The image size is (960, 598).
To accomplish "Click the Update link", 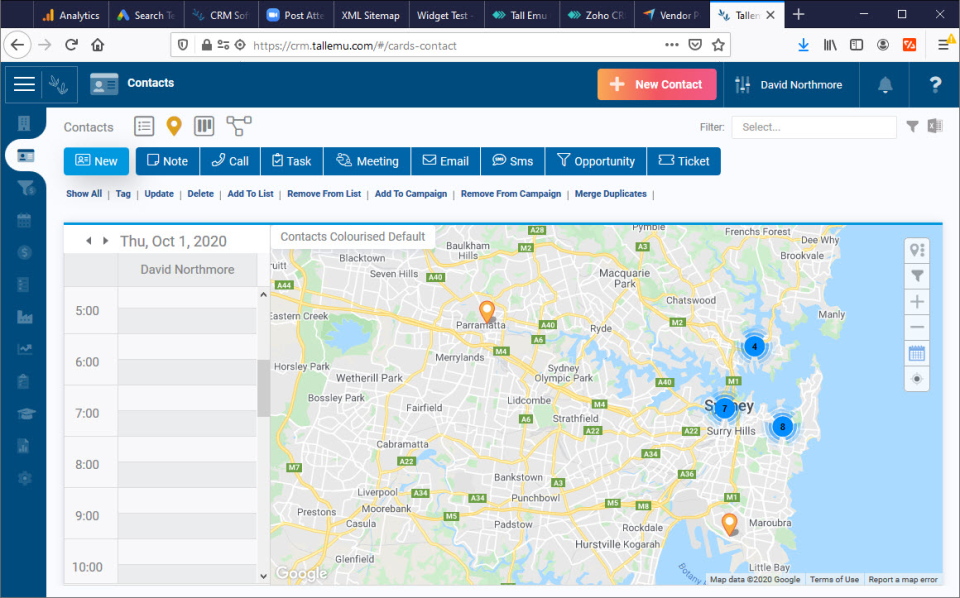I will click(x=159, y=193).
